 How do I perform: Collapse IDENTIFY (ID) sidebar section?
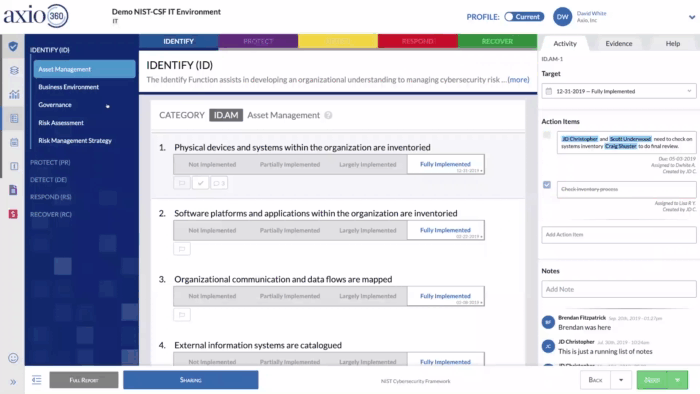50,50
